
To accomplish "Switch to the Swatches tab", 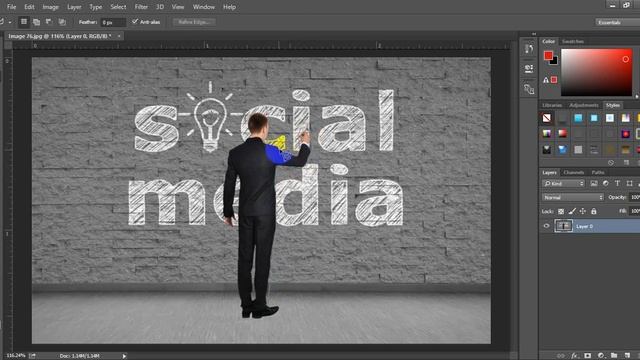I will point(573,41).
